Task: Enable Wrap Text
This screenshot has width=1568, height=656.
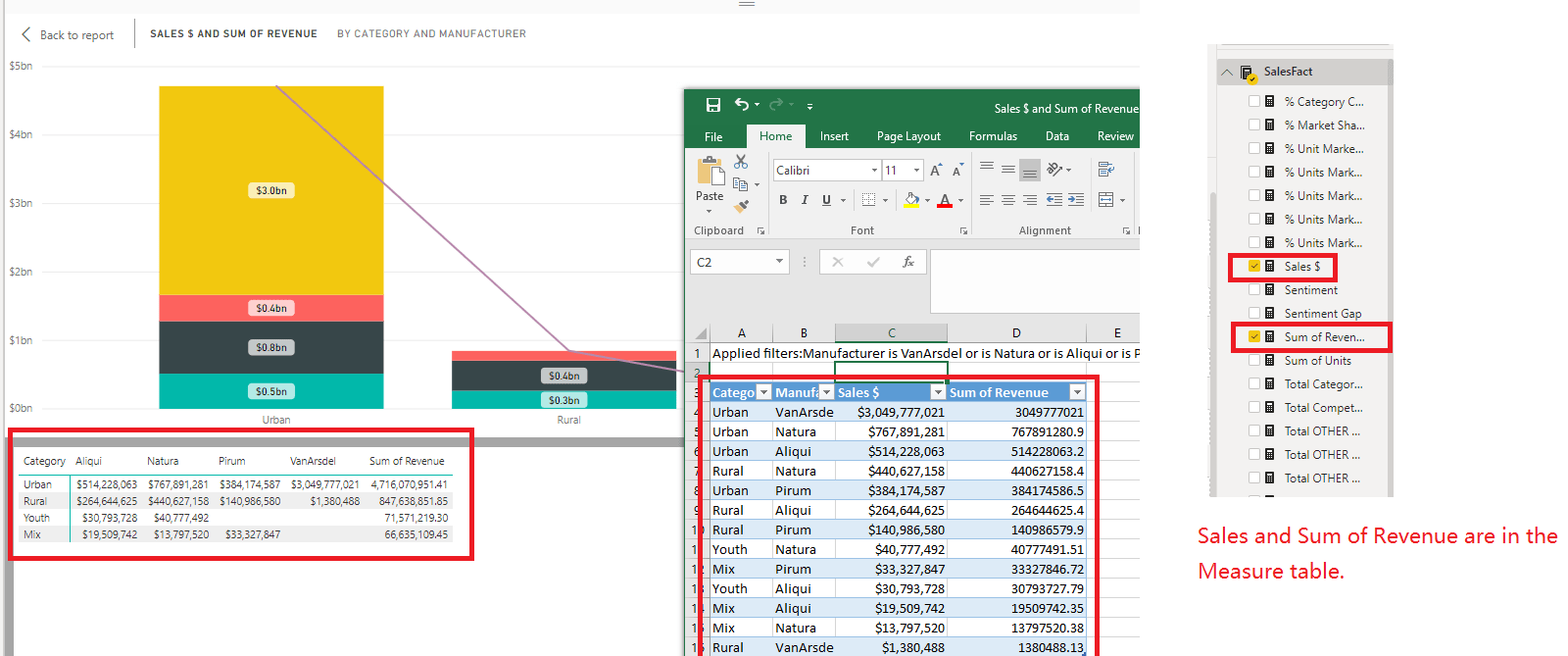Action: pos(1106,170)
